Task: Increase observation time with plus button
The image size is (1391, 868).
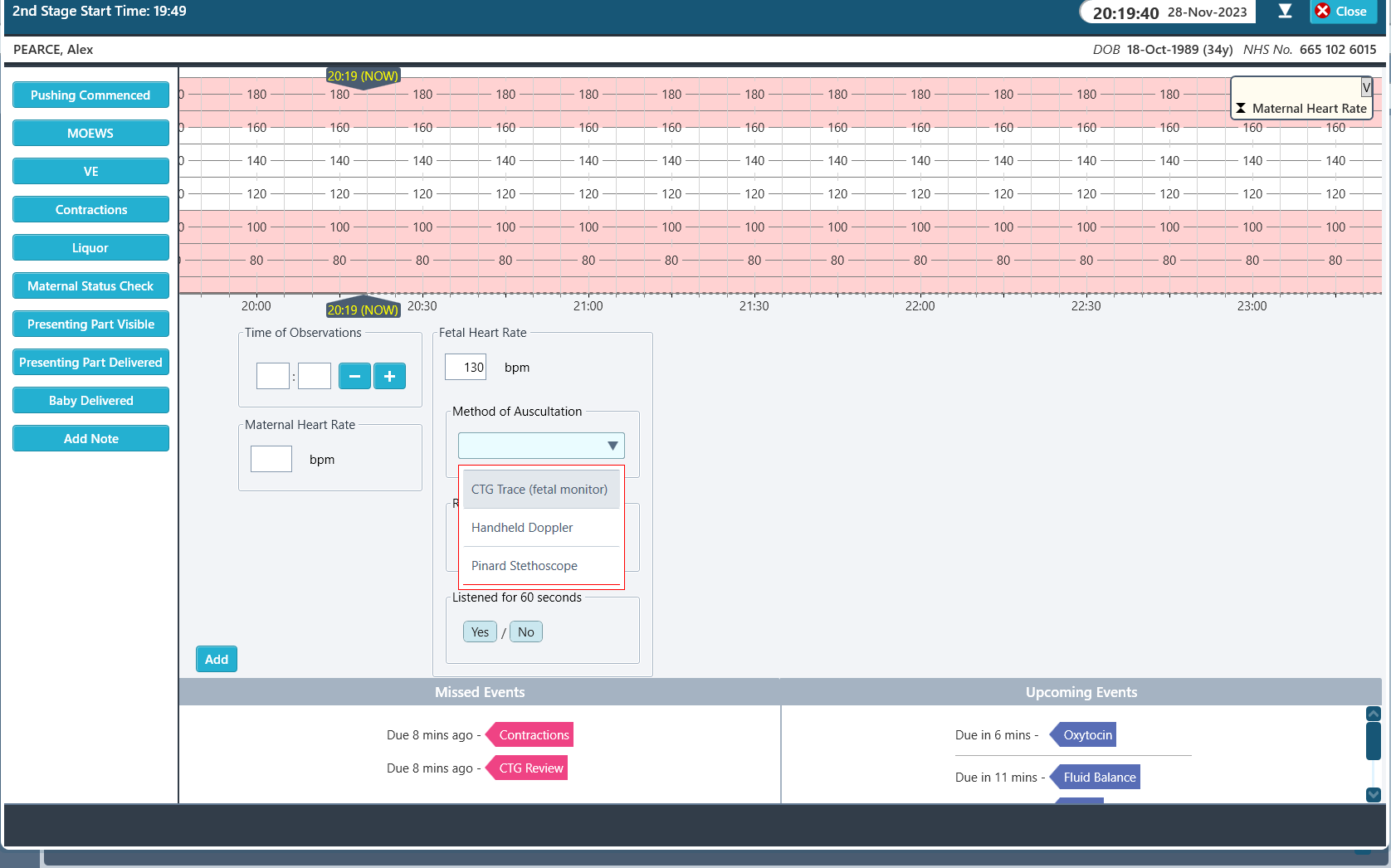Action: pos(389,376)
